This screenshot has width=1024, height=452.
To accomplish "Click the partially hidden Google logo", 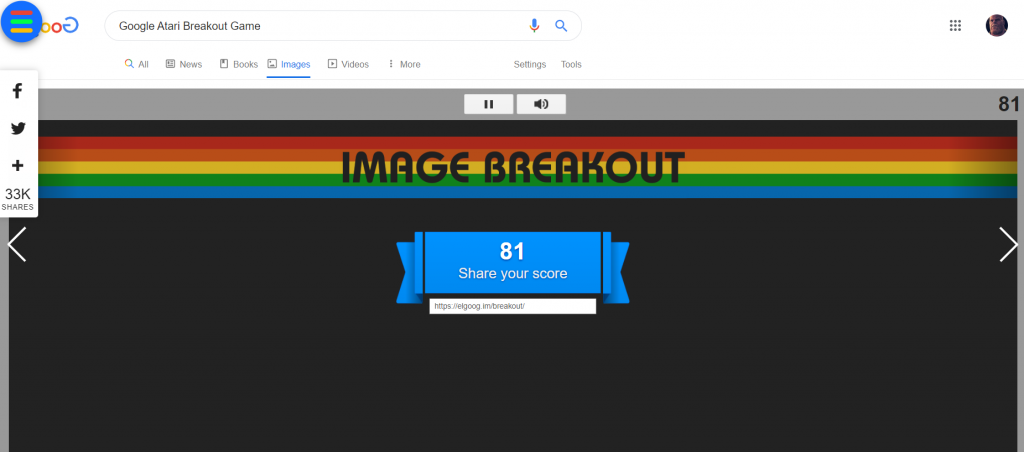I will (x=60, y=26).
